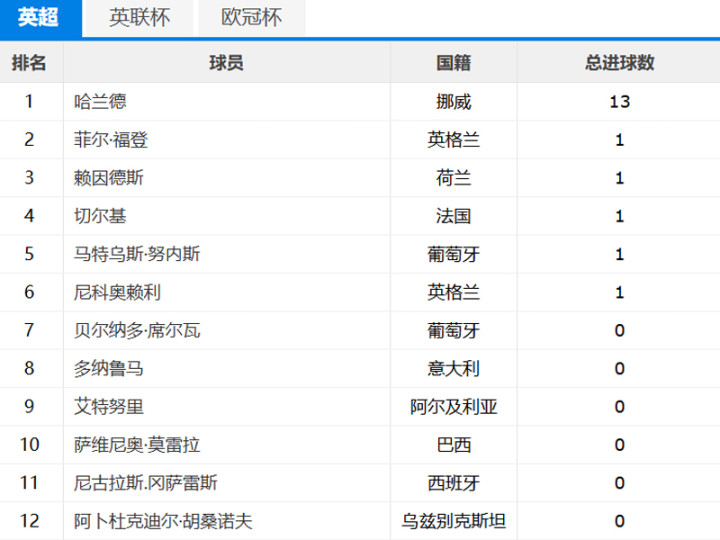Select player name 切尔基
This screenshot has height=540, width=720.
pos(100,216)
